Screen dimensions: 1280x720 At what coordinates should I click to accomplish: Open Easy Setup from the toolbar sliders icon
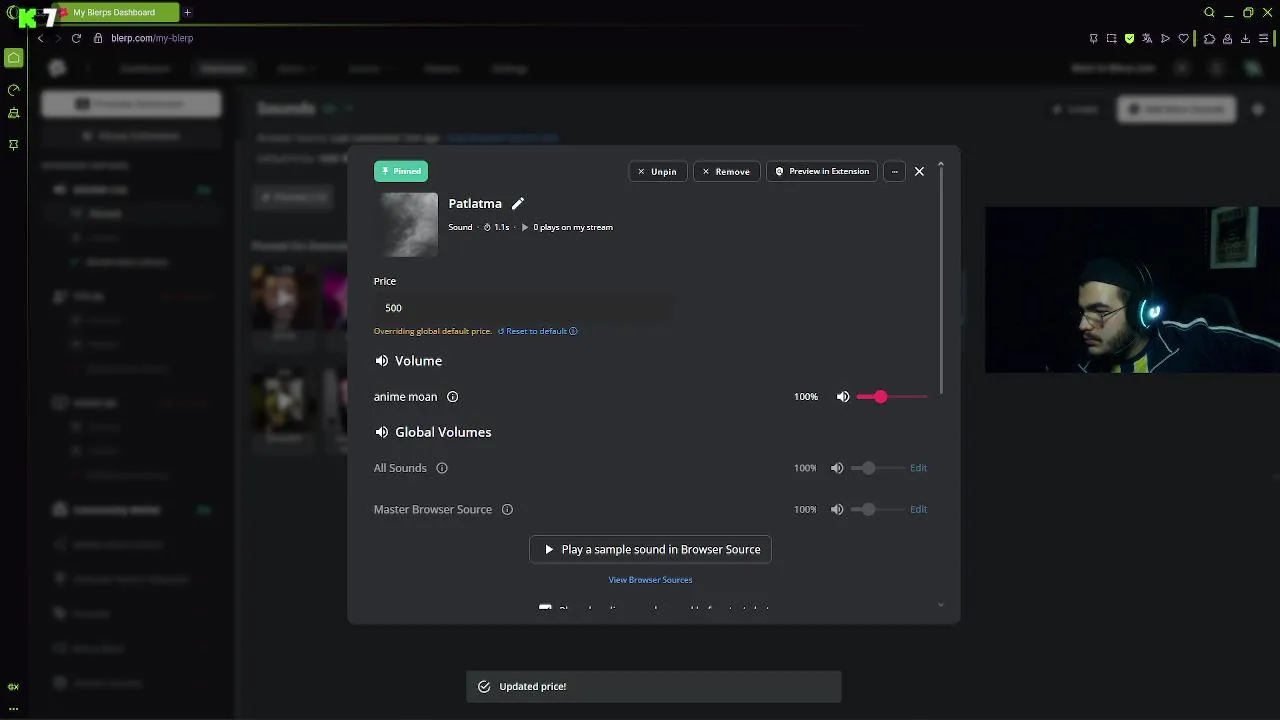pos(1264,38)
